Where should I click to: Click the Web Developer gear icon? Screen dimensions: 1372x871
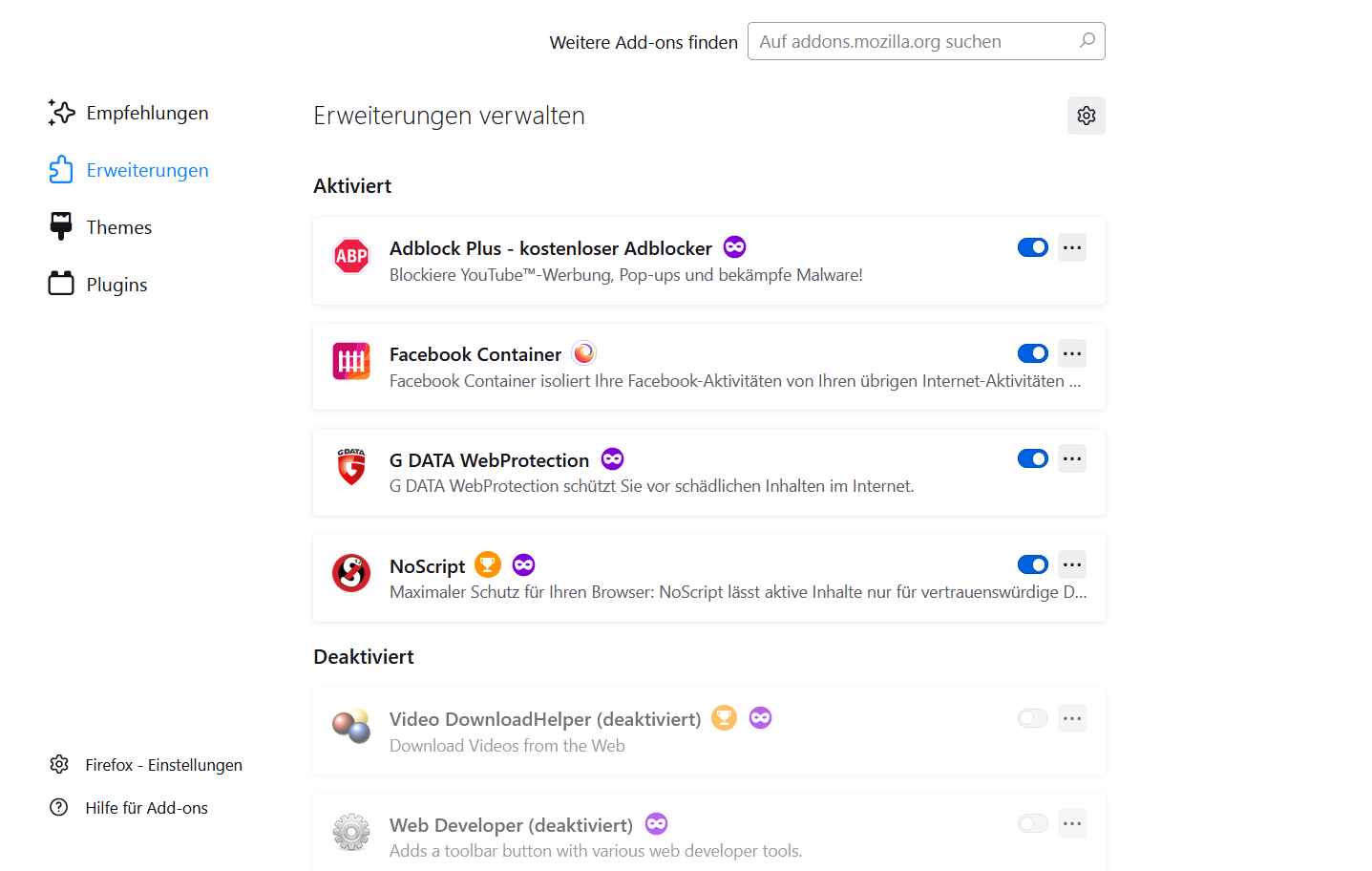[x=351, y=832]
